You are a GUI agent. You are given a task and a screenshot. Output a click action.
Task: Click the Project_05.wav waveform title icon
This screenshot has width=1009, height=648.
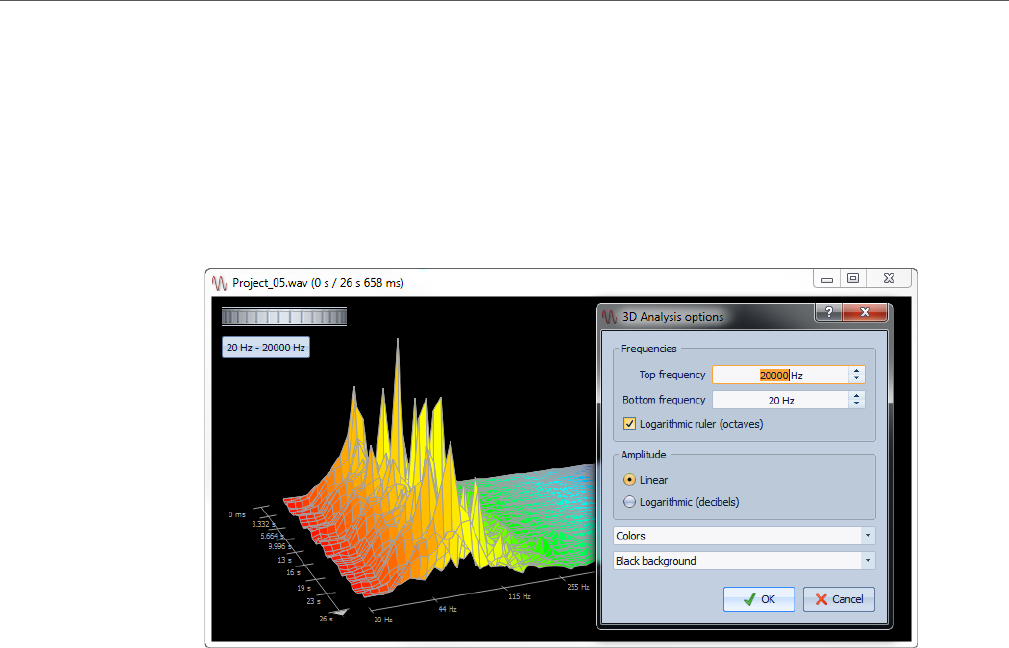coord(219,283)
